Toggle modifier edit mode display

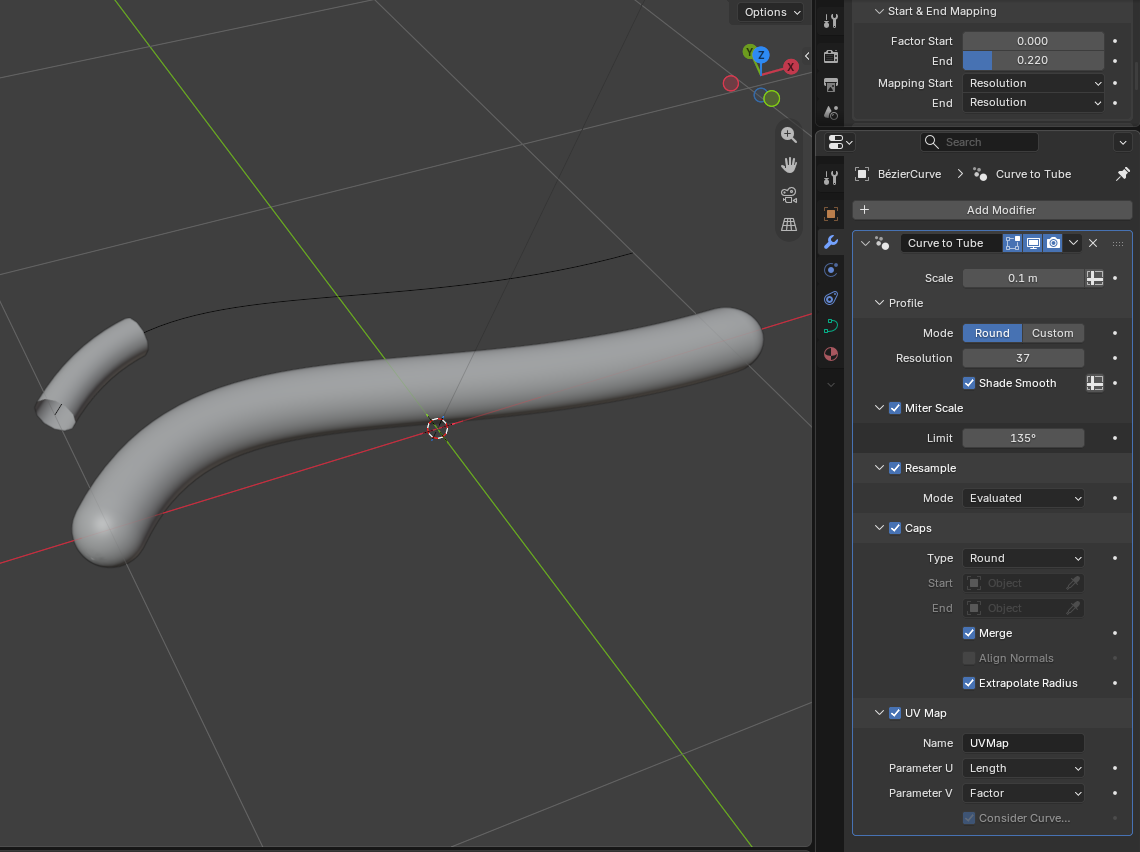(x=1012, y=243)
